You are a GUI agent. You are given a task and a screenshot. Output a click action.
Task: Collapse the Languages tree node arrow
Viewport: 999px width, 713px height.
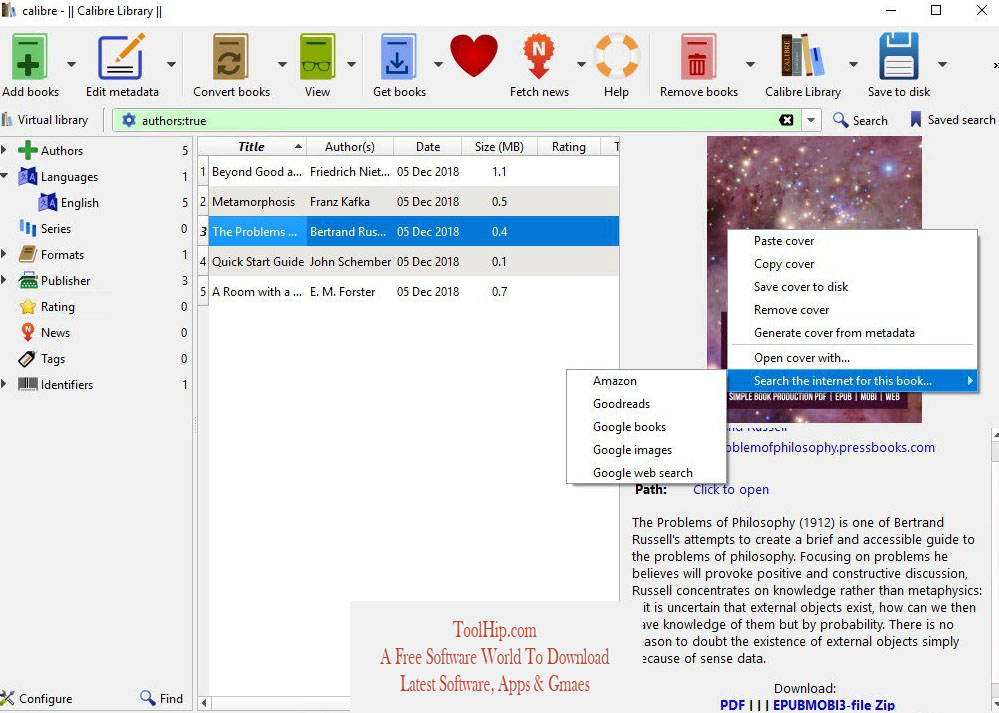4,176
